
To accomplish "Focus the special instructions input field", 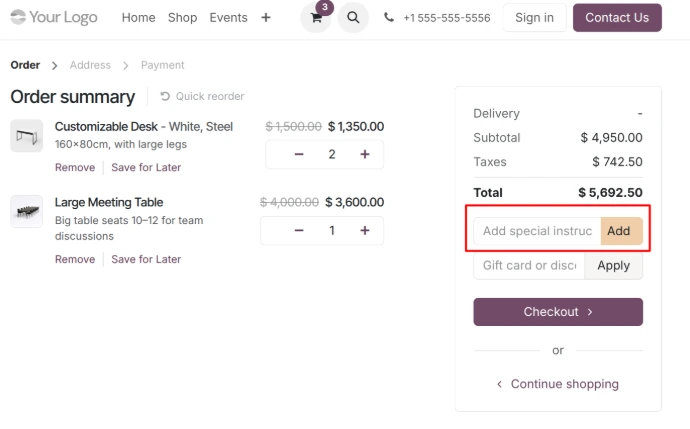I will (x=537, y=231).
